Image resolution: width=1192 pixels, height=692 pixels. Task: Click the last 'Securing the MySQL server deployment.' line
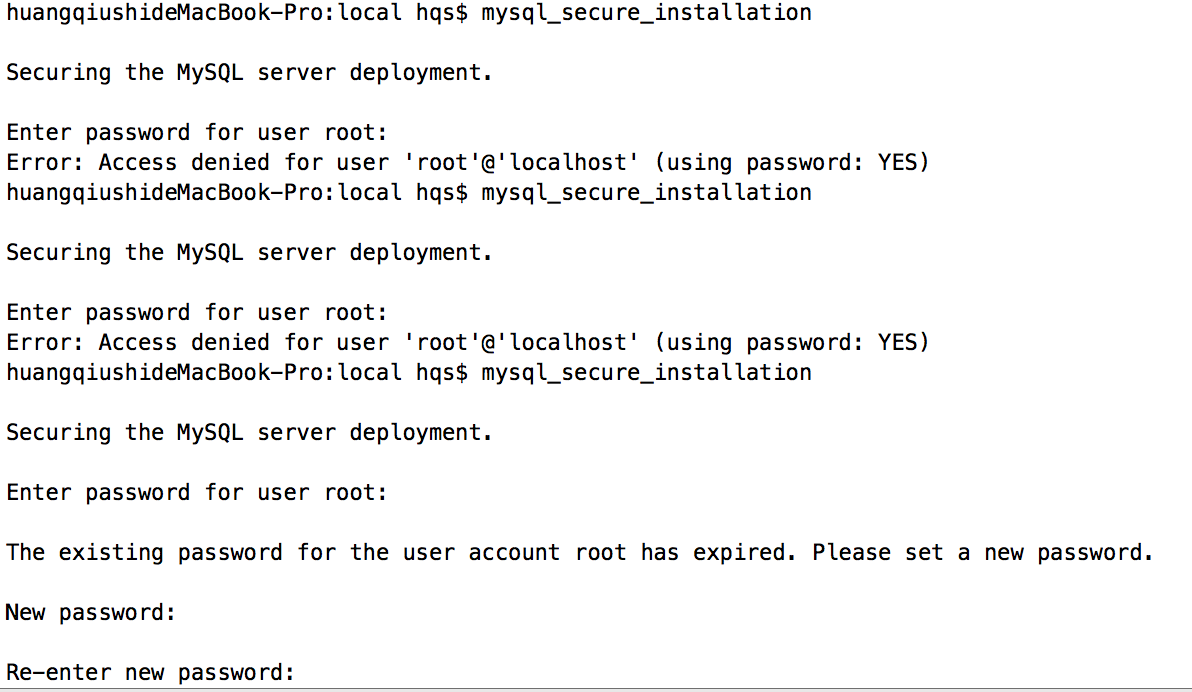click(249, 433)
